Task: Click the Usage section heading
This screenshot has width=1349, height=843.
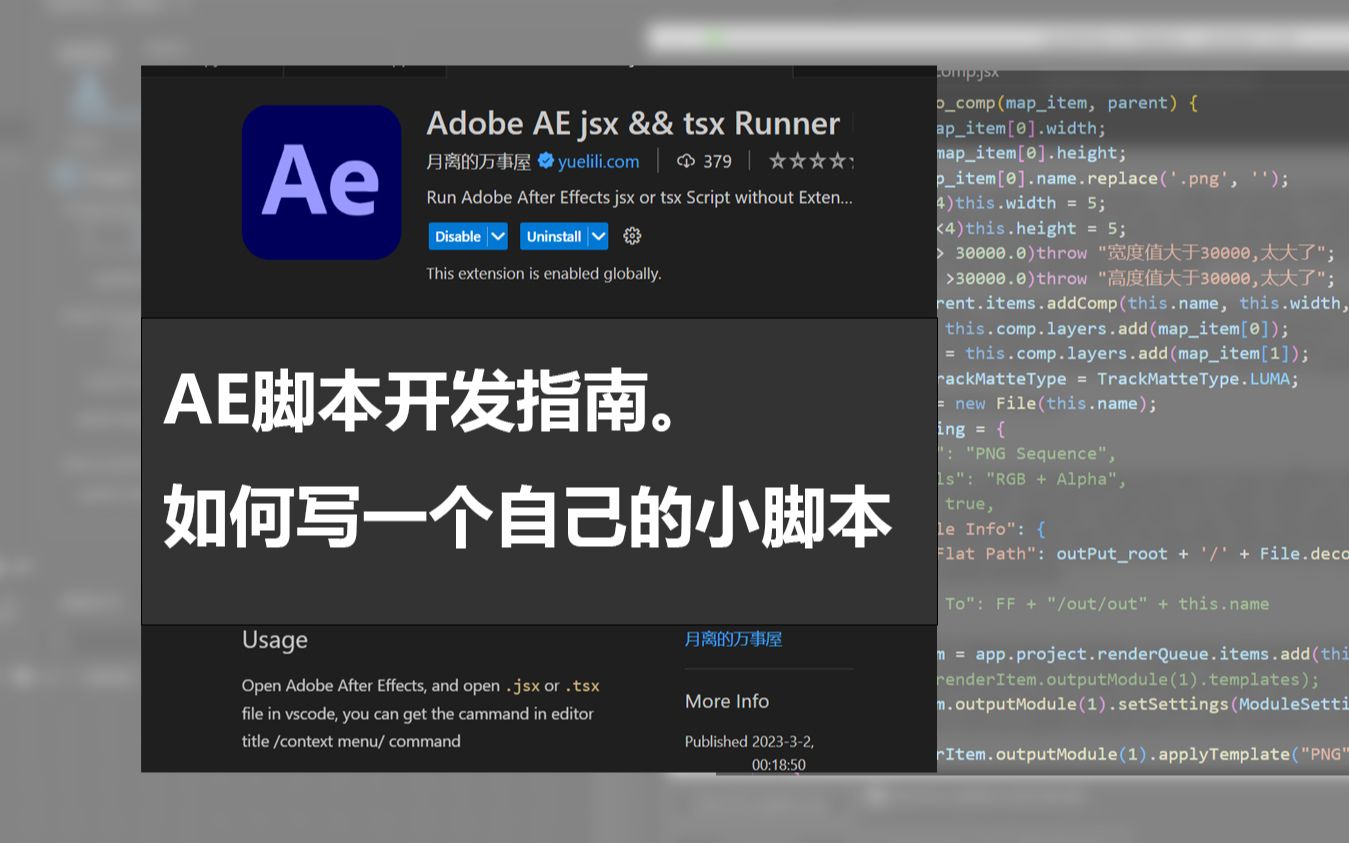Action: coord(274,640)
